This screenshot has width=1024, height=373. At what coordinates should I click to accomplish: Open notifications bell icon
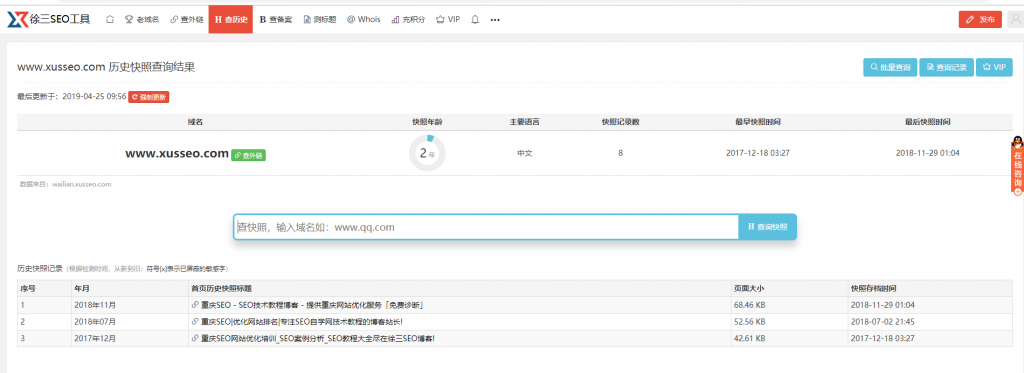click(x=475, y=20)
